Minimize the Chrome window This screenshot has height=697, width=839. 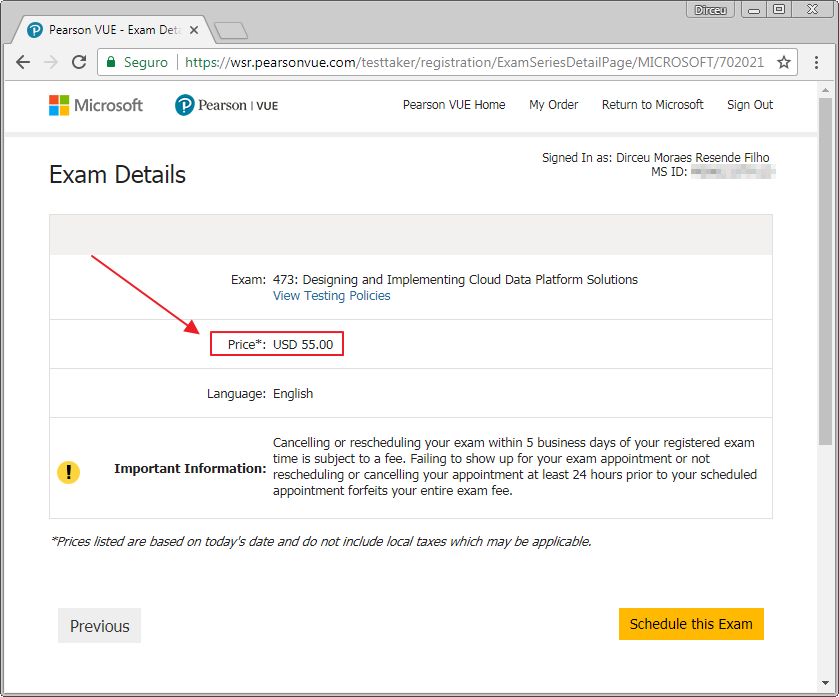point(754,10)
